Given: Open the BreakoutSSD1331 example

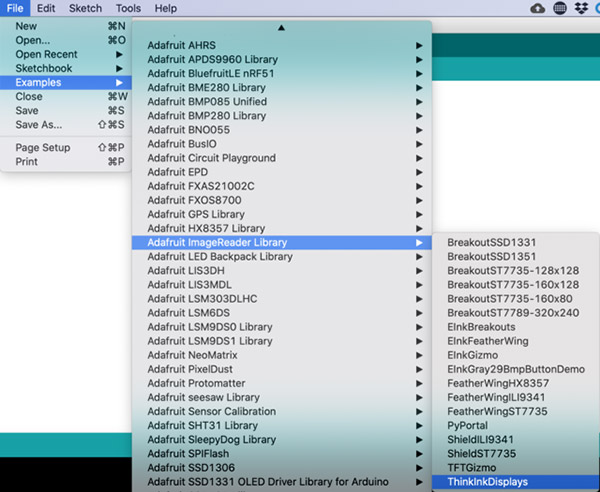Looking at the screenshot, I should click(516, 243).
